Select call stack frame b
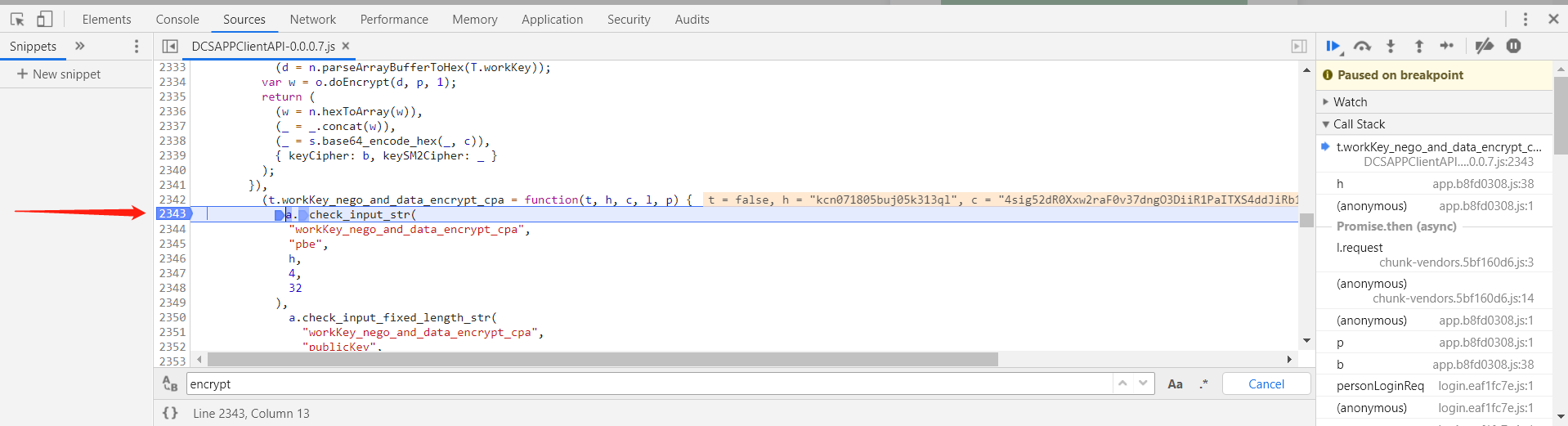The width and height of the screenshot is (1568, 426). [x=1434, y=365]
